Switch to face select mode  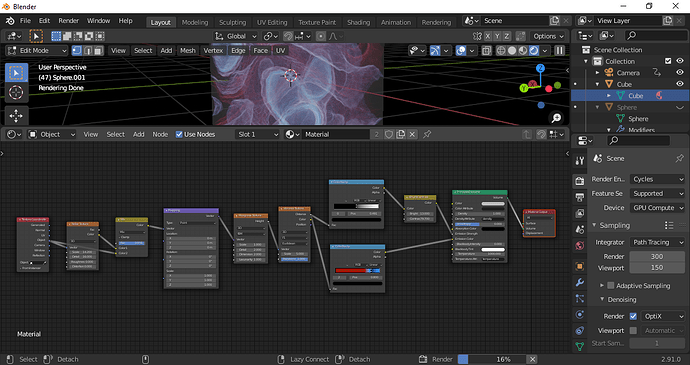[98, 51]
